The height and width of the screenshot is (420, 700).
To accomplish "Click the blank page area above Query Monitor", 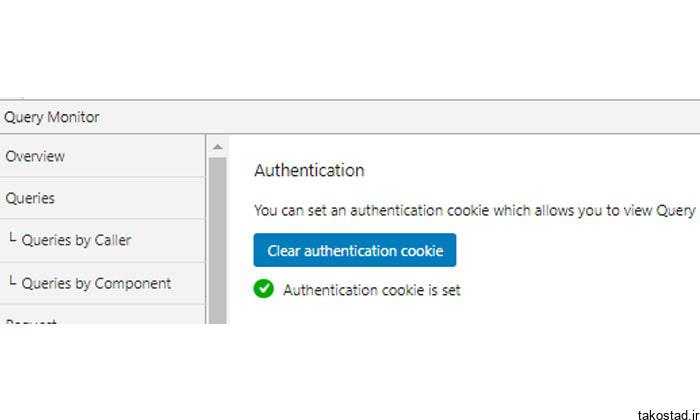I will tap(350, 49).
